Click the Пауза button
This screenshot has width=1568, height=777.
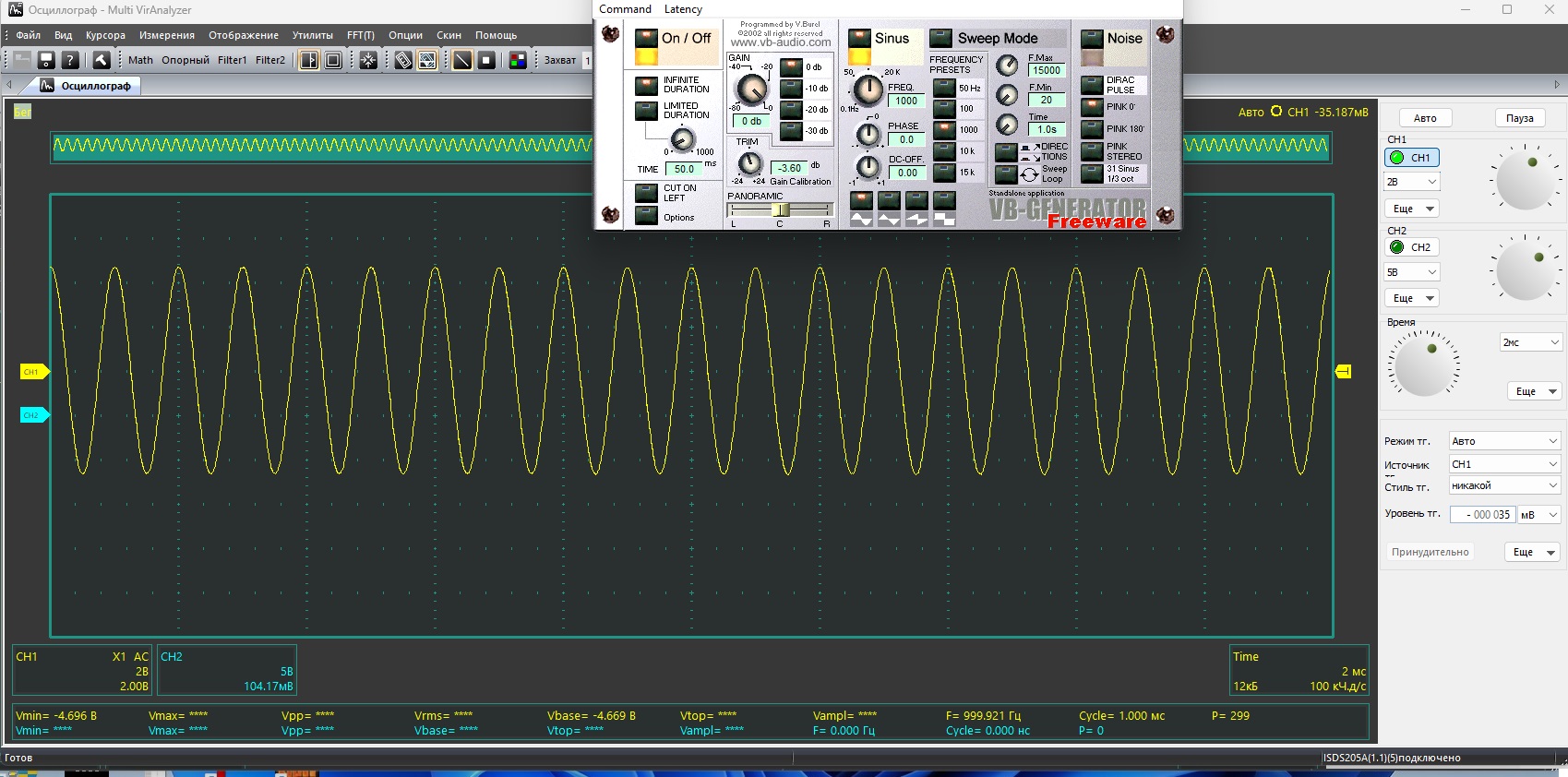[x=1520, y=118]
